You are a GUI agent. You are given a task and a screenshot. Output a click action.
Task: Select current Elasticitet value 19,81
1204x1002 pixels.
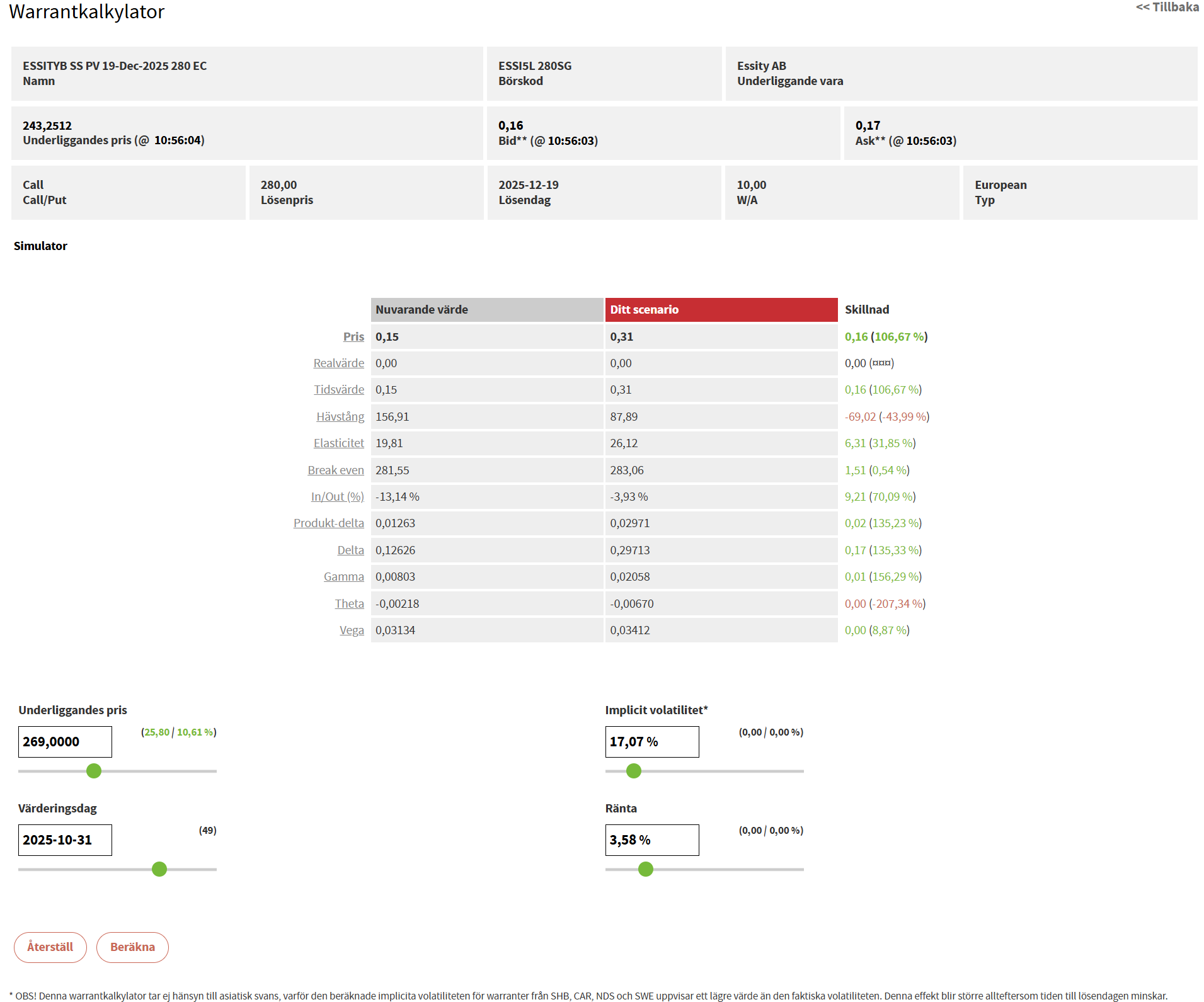[x=389, y=443]
